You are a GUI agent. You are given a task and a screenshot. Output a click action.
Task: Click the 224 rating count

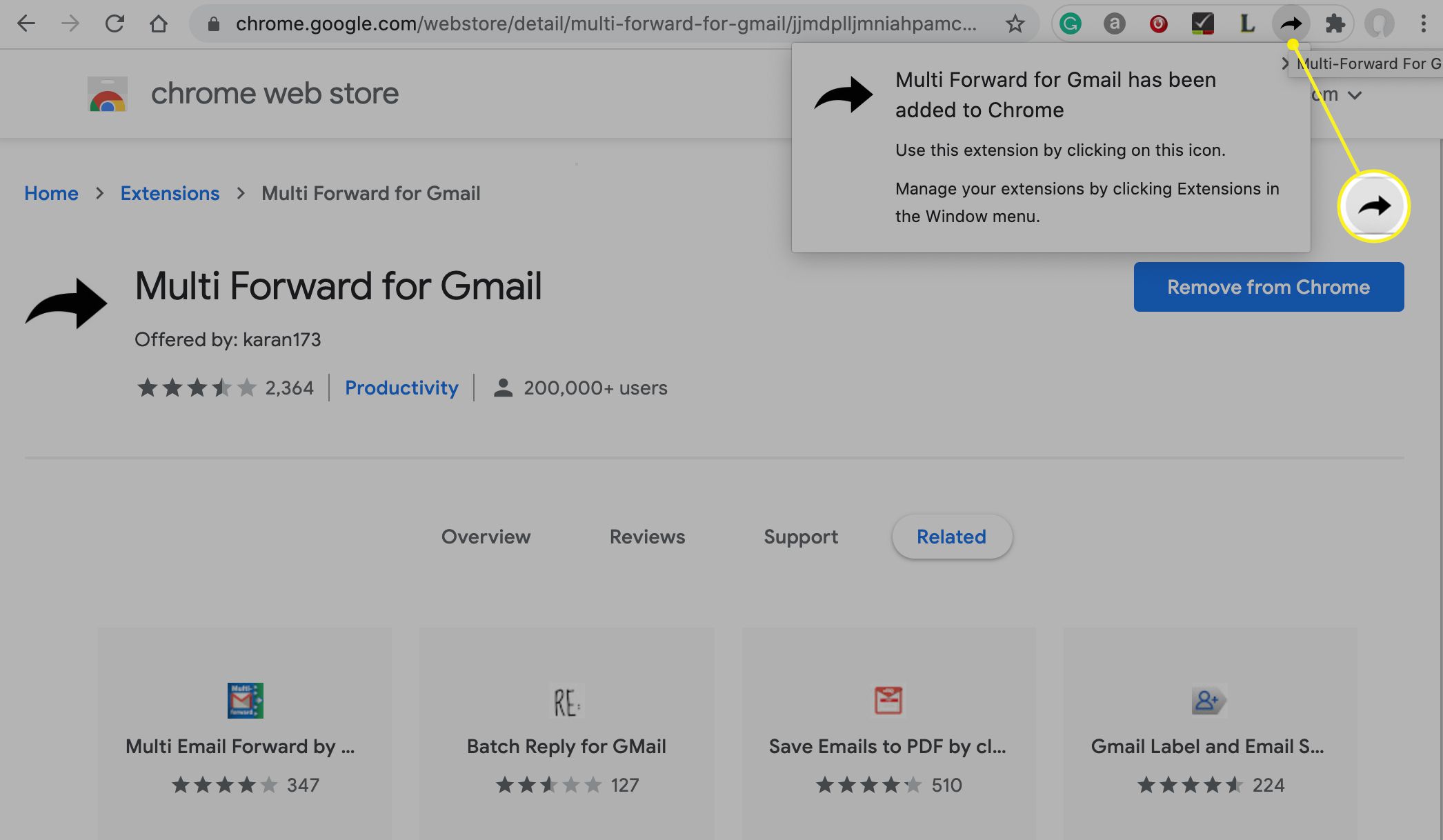click(1268, 785)
